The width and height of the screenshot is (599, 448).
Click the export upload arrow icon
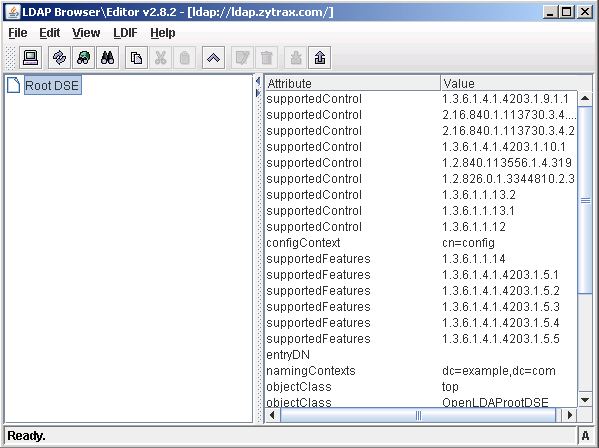pyautogui.click(x=319, y=58)
